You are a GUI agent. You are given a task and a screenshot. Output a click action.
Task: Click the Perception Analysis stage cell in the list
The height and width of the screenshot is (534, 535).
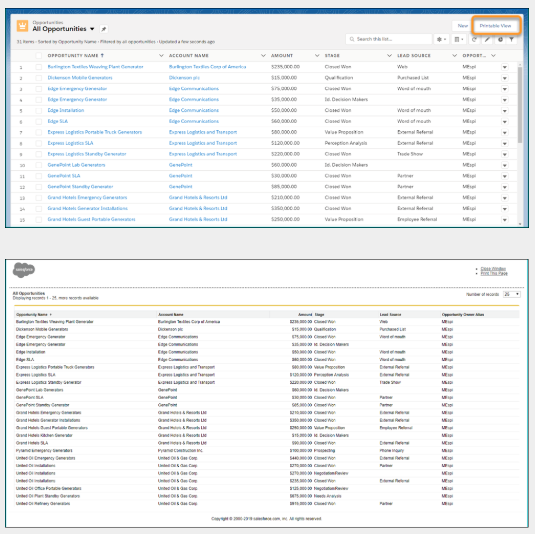[x=346, y=143]
